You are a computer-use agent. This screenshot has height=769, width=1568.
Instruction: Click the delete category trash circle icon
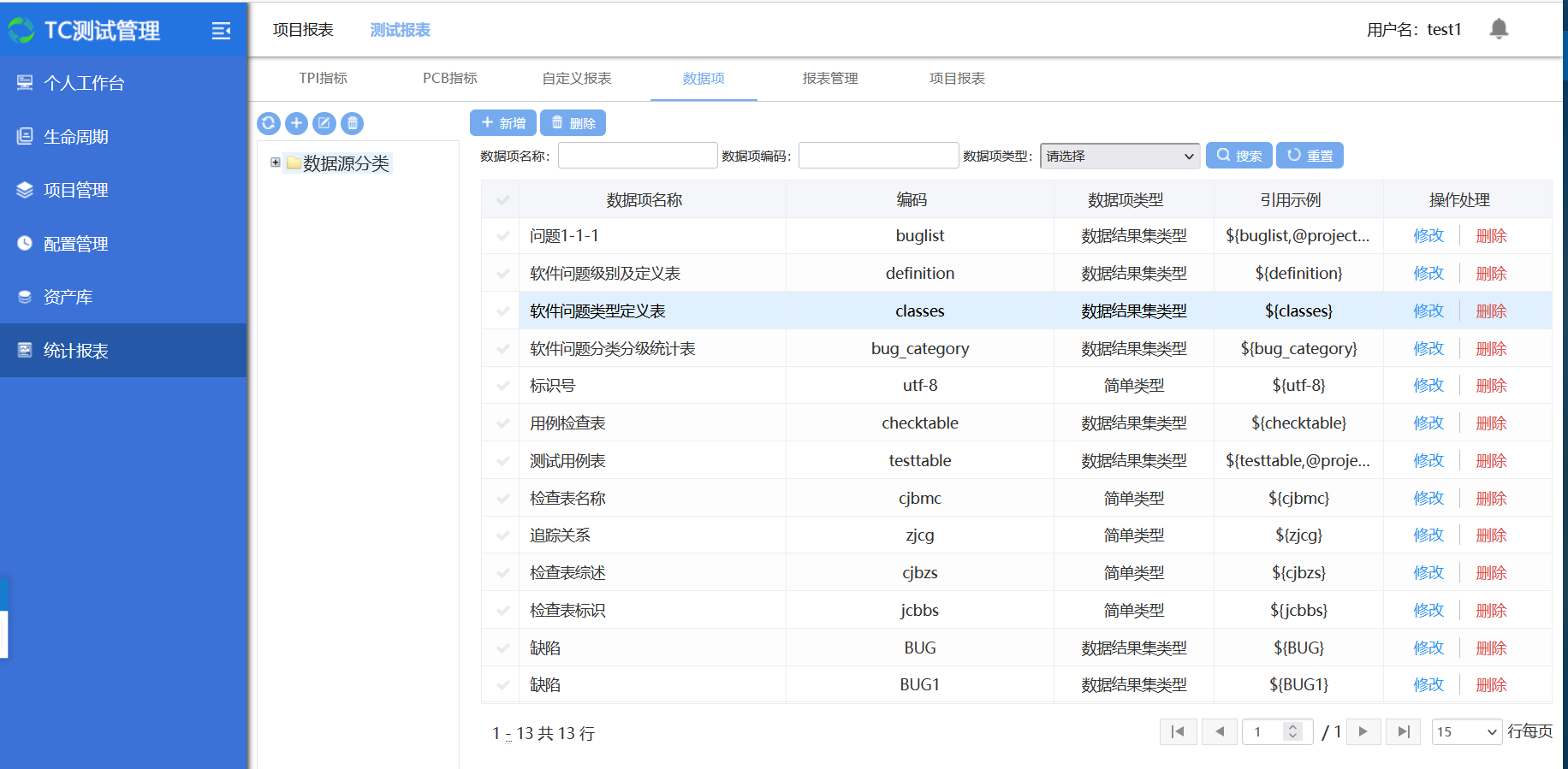(x=353, y=123)
